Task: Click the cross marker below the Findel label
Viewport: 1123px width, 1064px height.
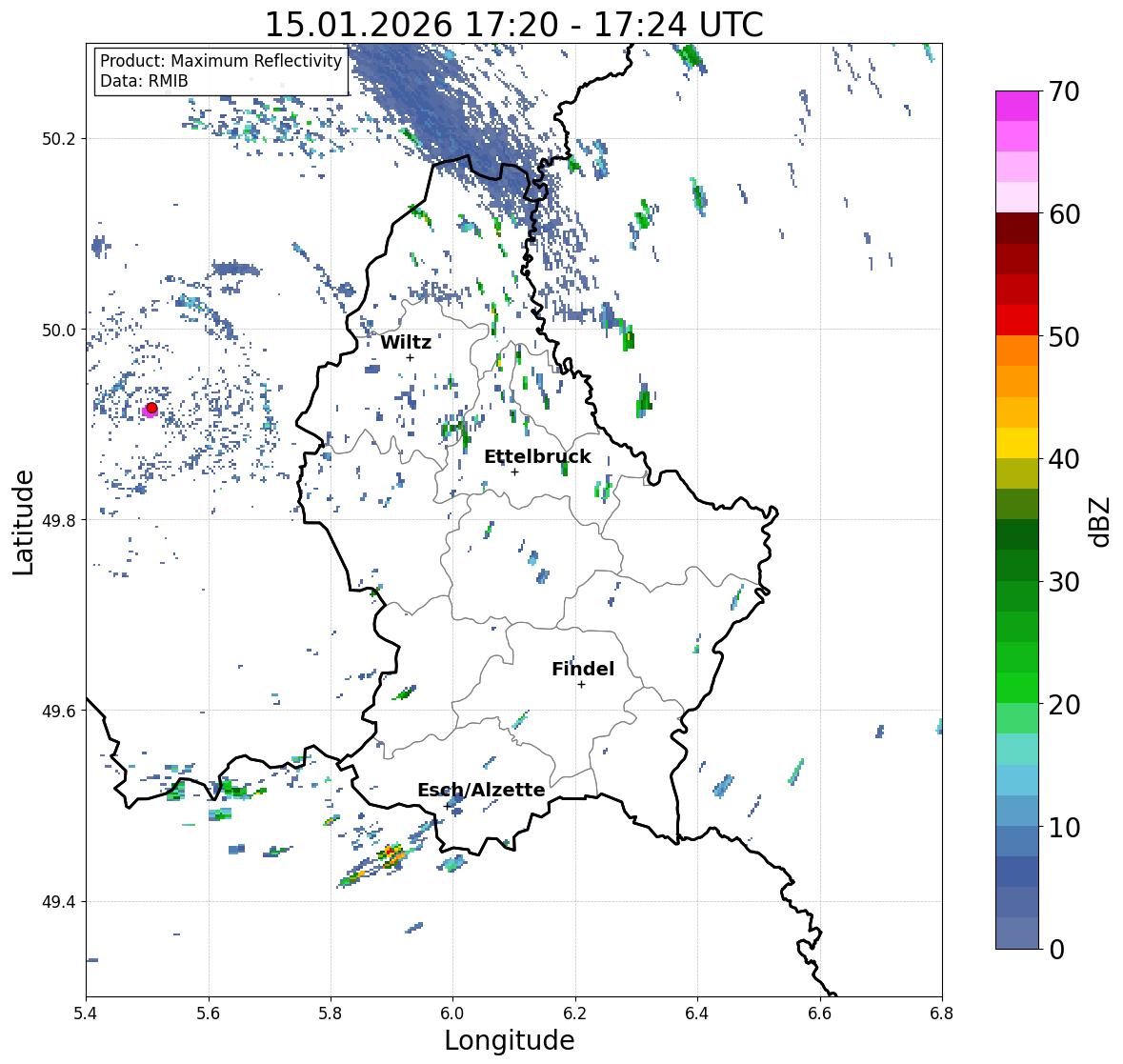Action: [x=581, y=685]
